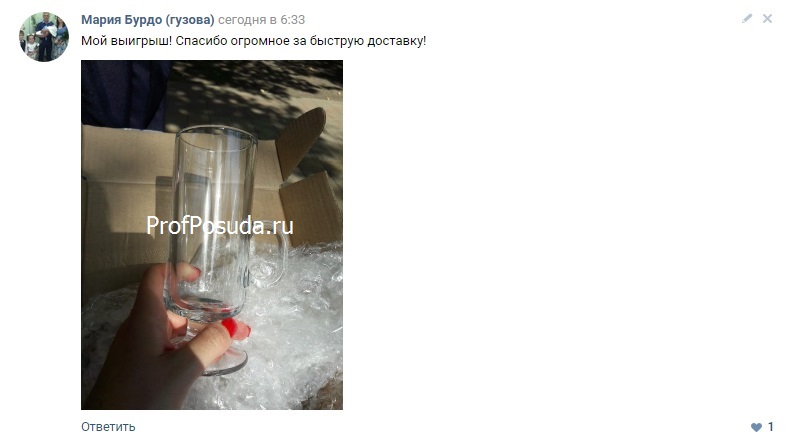Like the comment with the heart icon
The image size is (793, 446).
756,427
